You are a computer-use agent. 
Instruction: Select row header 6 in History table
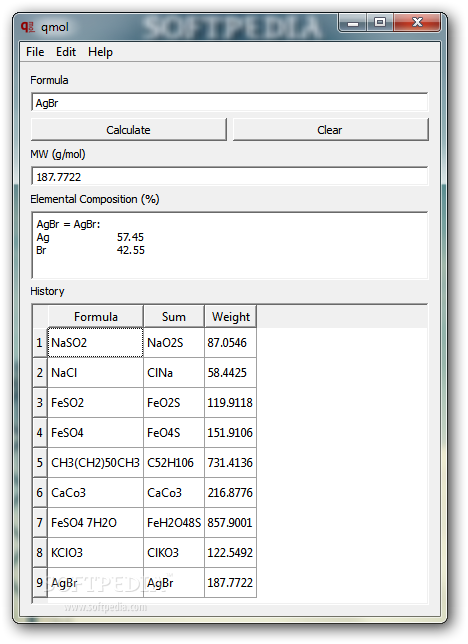(40, 492)
